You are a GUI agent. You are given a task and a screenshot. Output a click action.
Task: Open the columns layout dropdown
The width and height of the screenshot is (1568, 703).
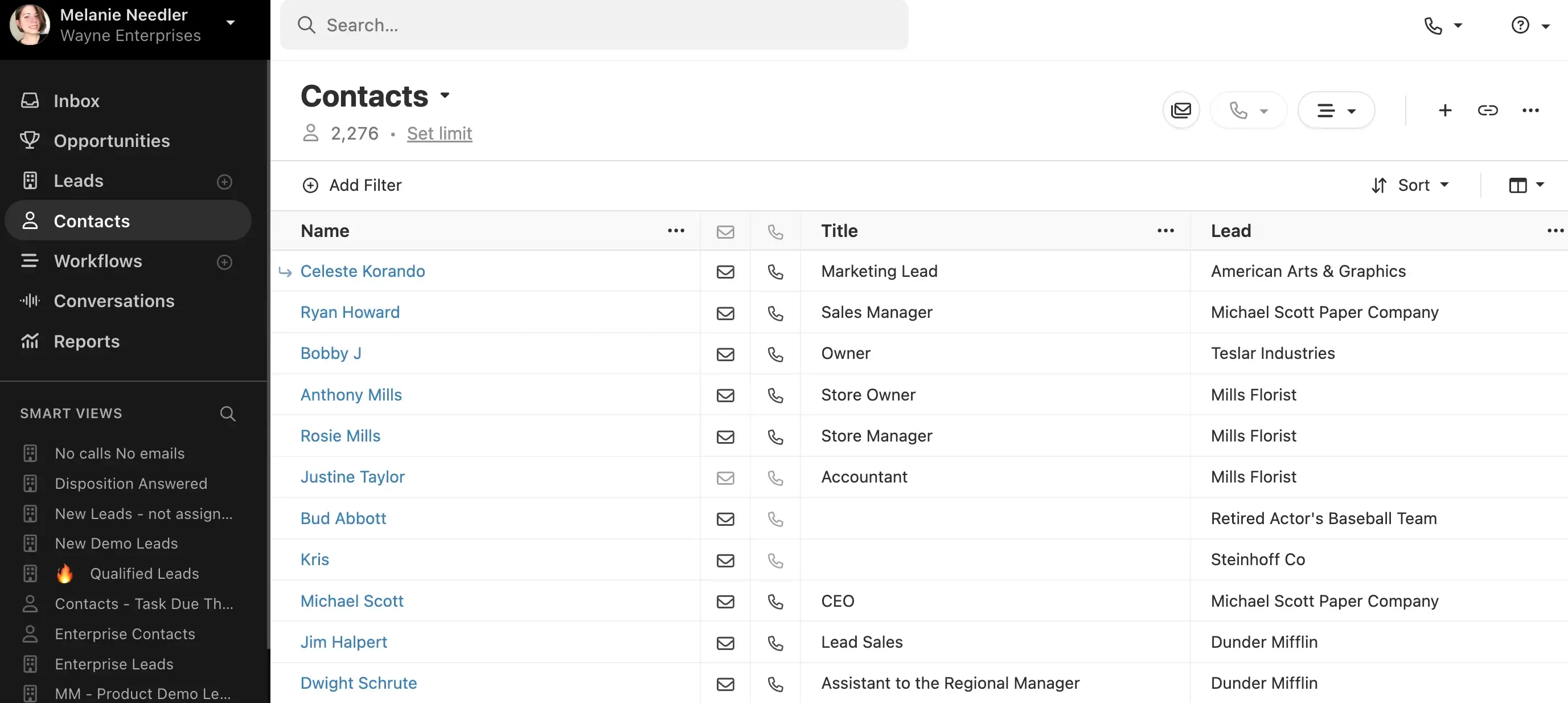[1526, 185]
